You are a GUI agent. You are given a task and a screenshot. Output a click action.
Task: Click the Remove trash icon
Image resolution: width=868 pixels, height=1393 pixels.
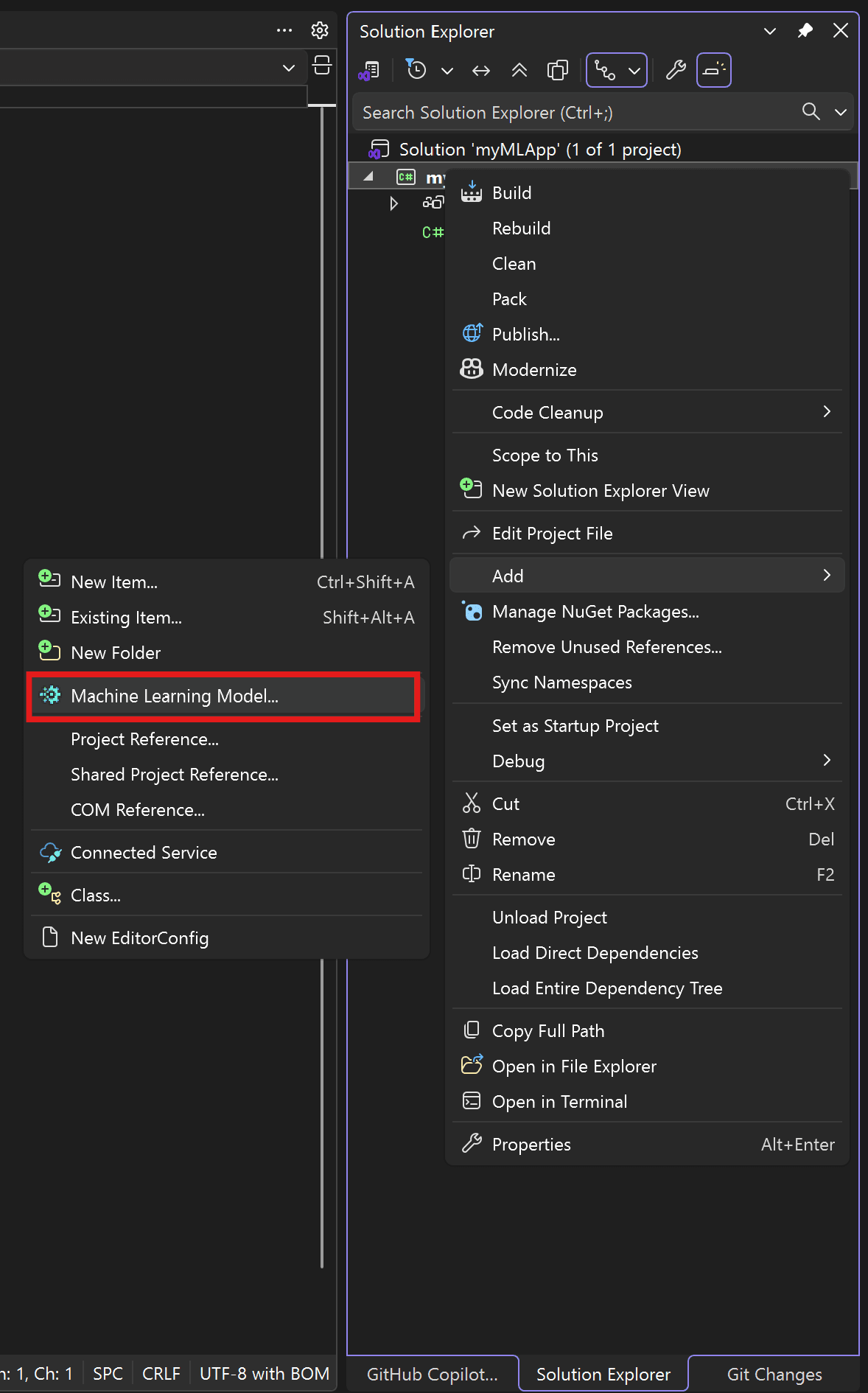(472, 839)
